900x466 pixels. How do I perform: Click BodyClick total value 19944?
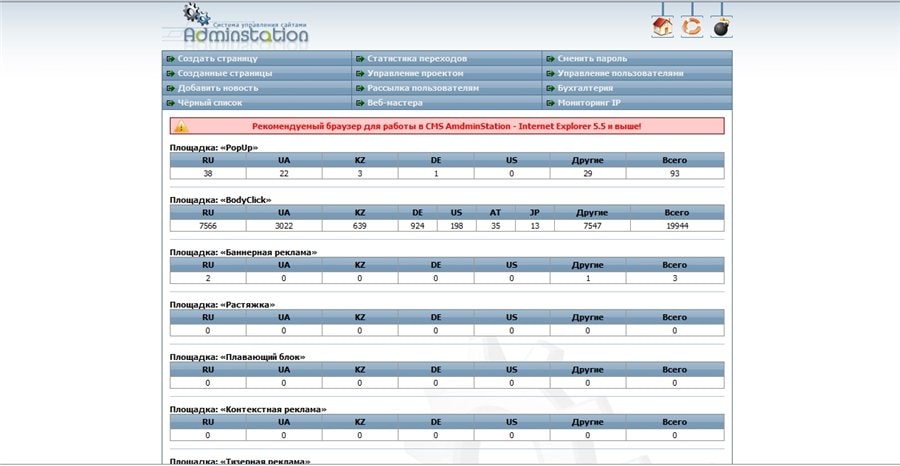(677, 226)
